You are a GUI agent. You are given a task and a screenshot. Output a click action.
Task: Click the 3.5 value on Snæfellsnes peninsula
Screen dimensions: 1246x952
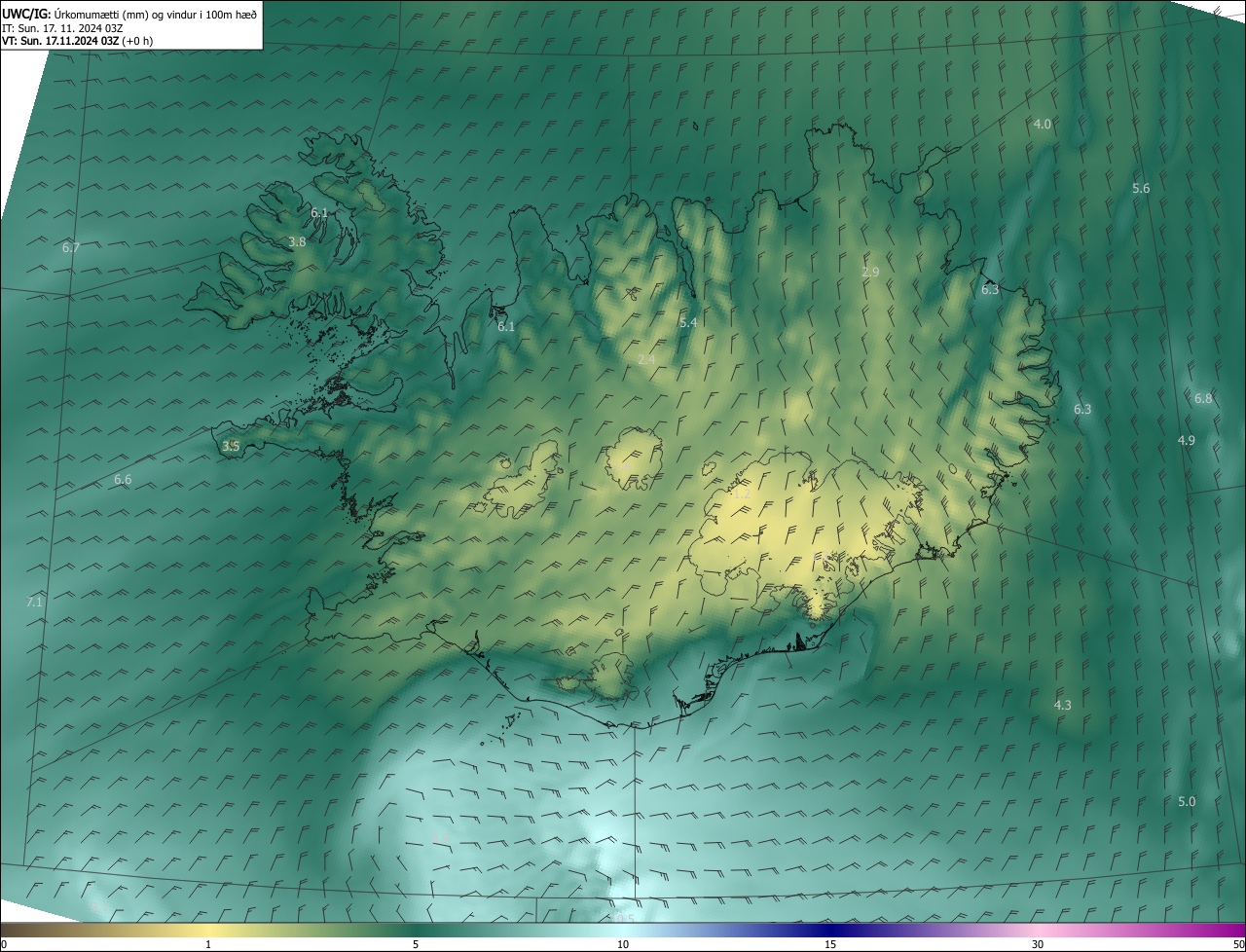coord(231,446)
